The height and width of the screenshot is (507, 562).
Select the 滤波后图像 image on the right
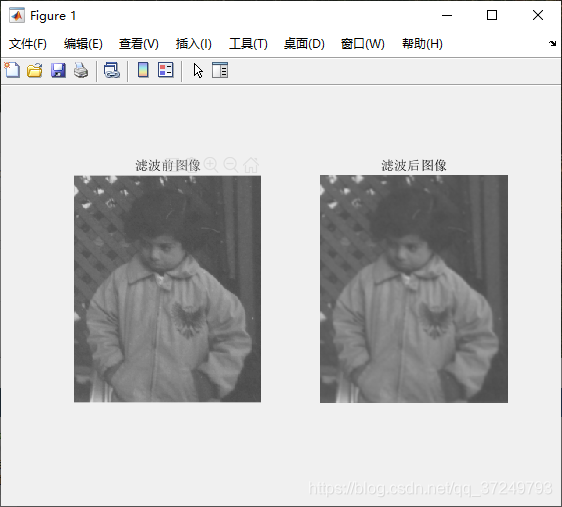414,289
